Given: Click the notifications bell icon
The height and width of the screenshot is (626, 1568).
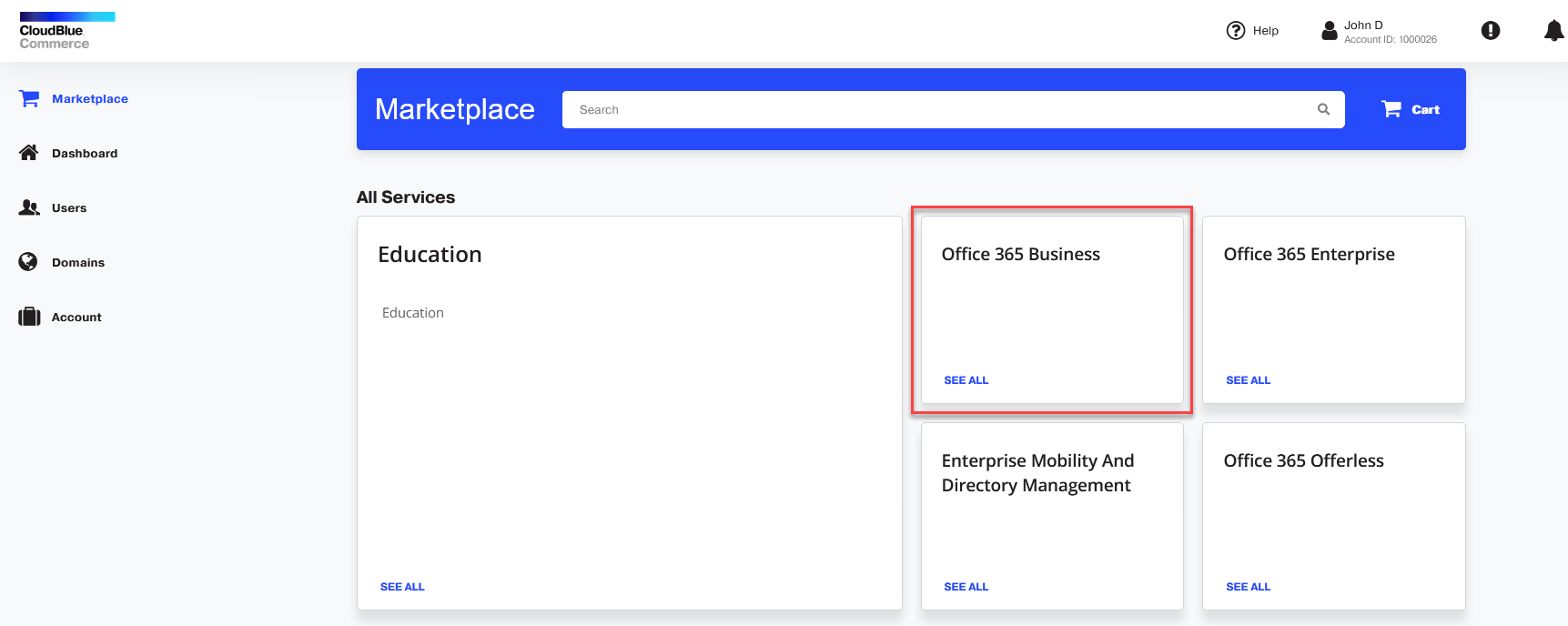Looking at the screenshot, I should coord(1554,30).
